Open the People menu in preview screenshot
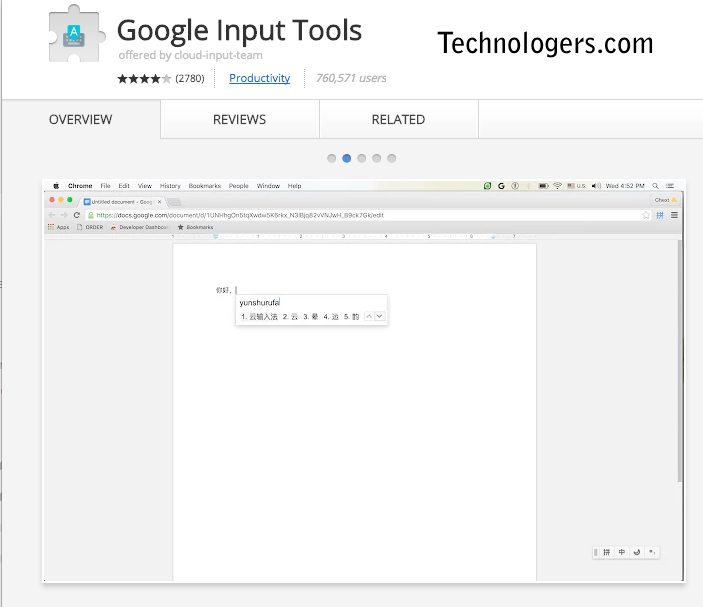This screenshot has width=703, height=607. coord(239,186)
